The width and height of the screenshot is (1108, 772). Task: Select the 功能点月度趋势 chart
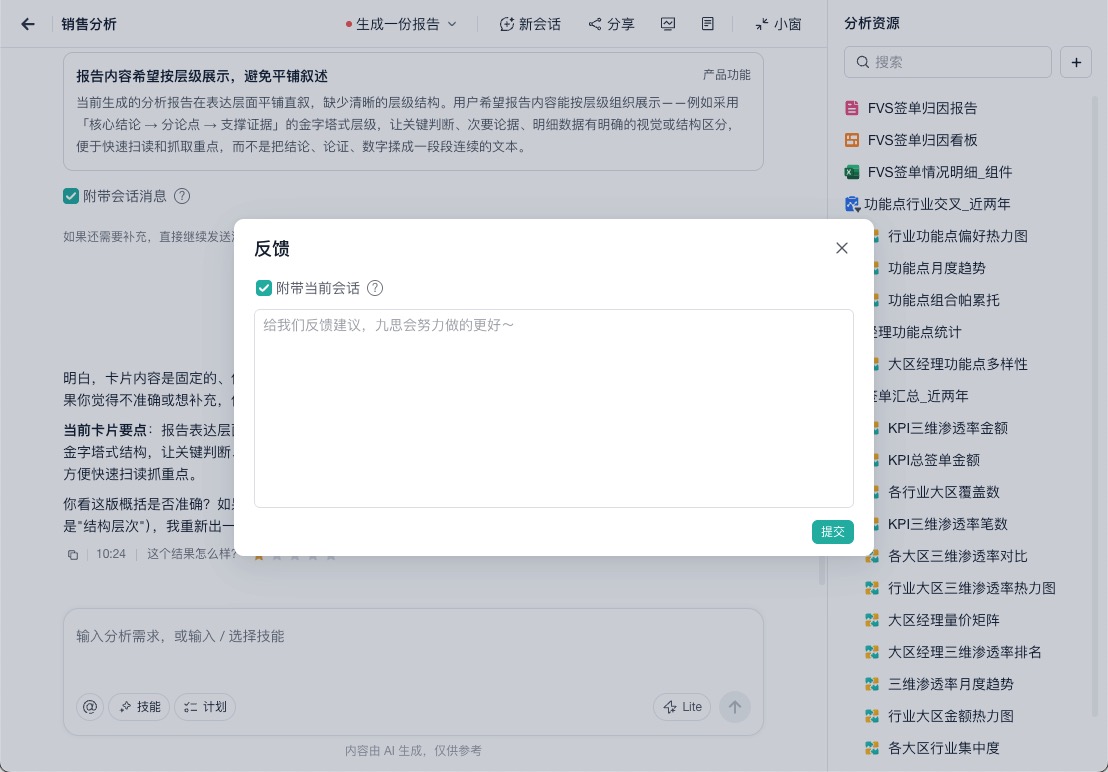936,268
